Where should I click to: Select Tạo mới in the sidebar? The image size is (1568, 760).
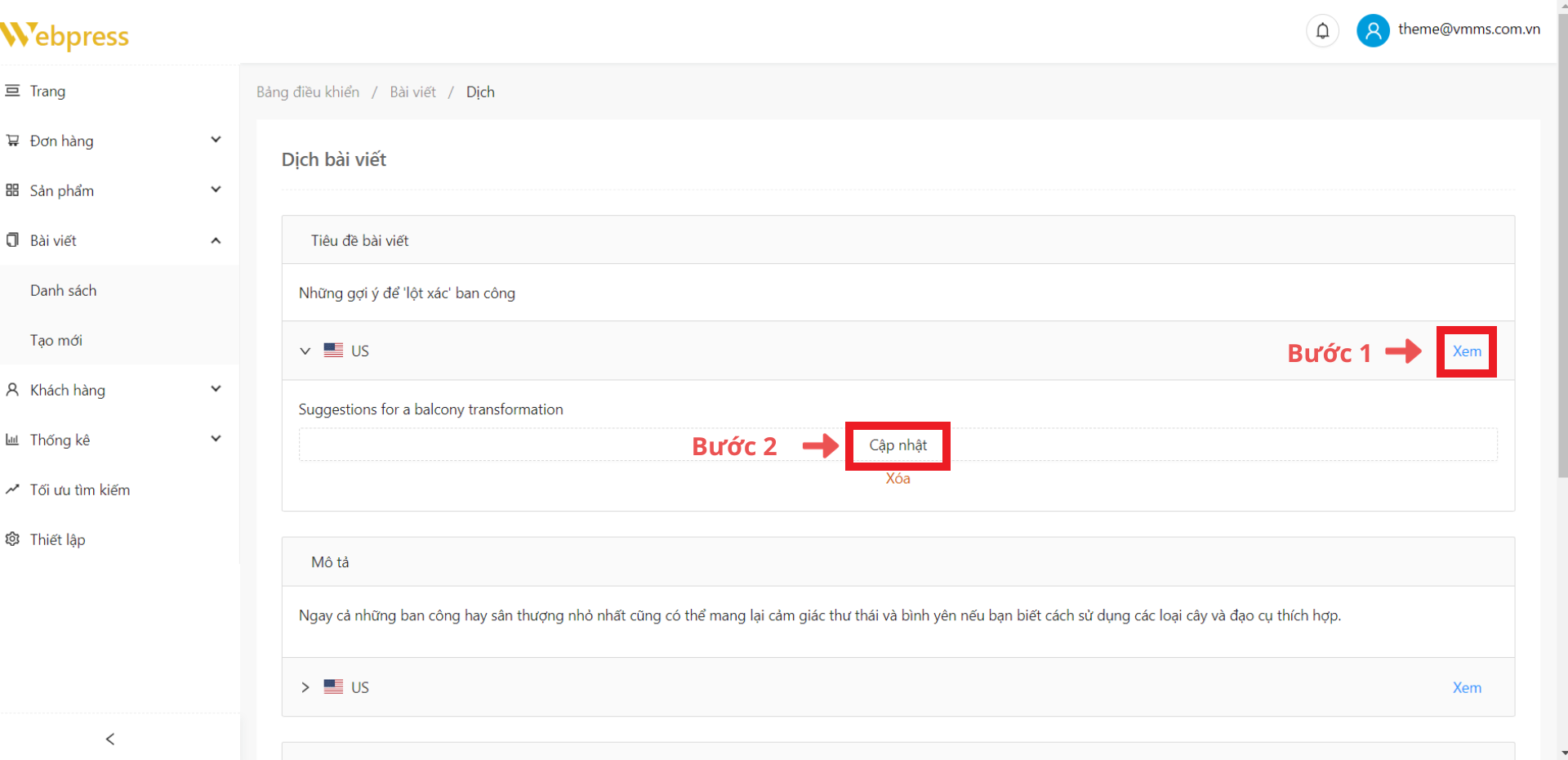tap(56, 340)
